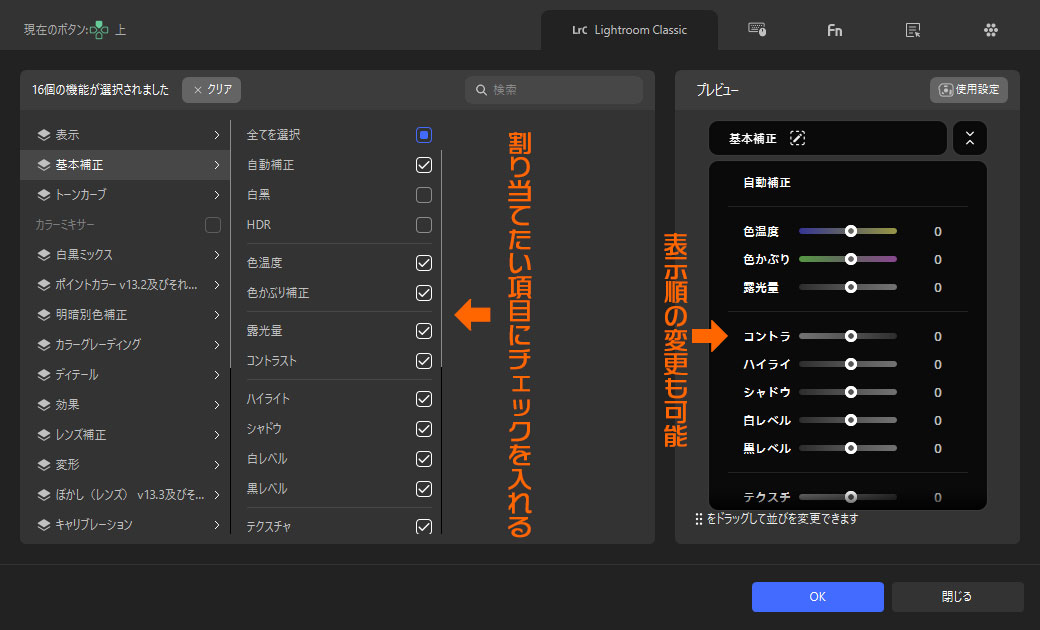Open the macro list tab icon

[912, 30]
